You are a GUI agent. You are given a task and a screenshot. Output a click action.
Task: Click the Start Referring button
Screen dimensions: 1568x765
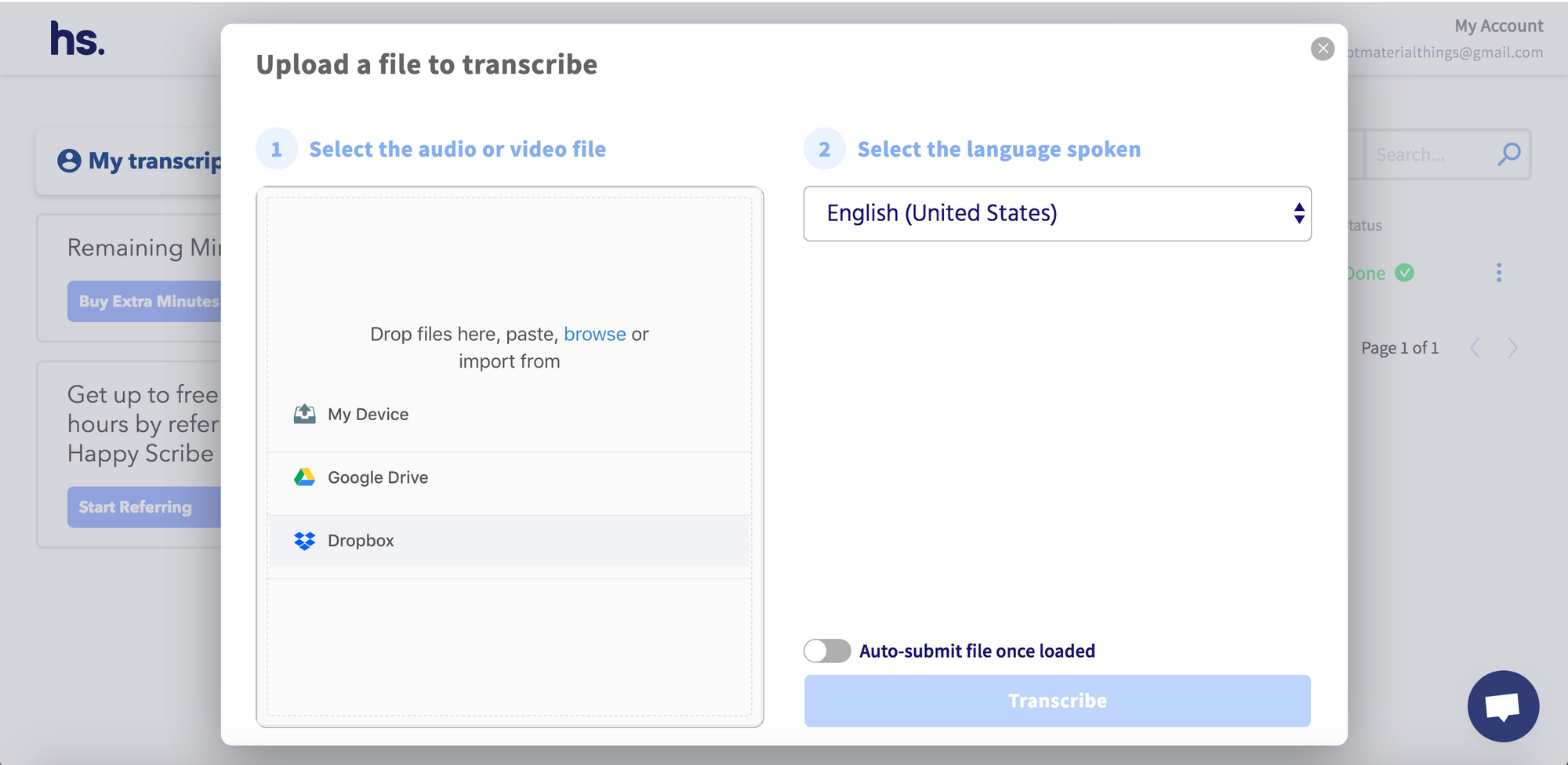point(136,507)
